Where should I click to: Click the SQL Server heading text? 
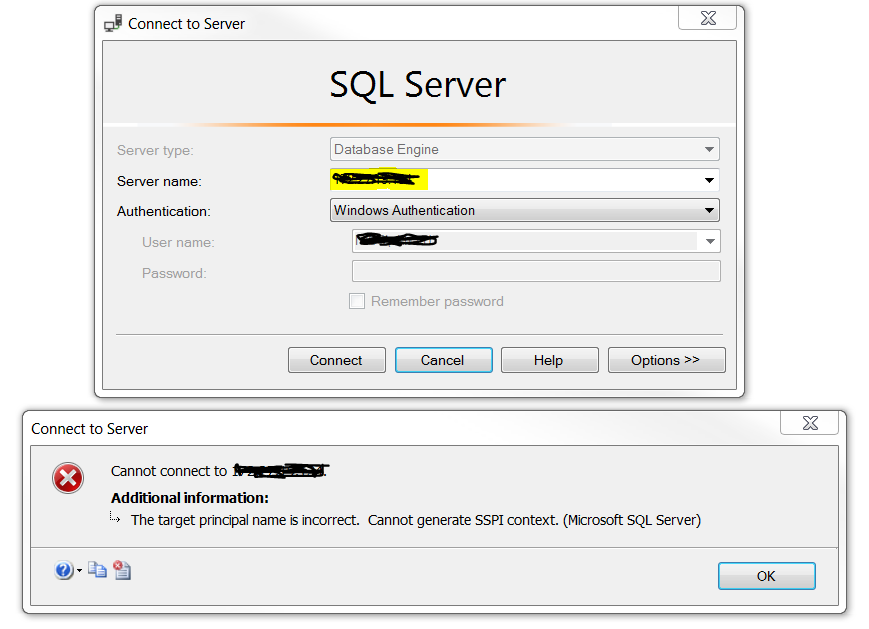point(418,85)
